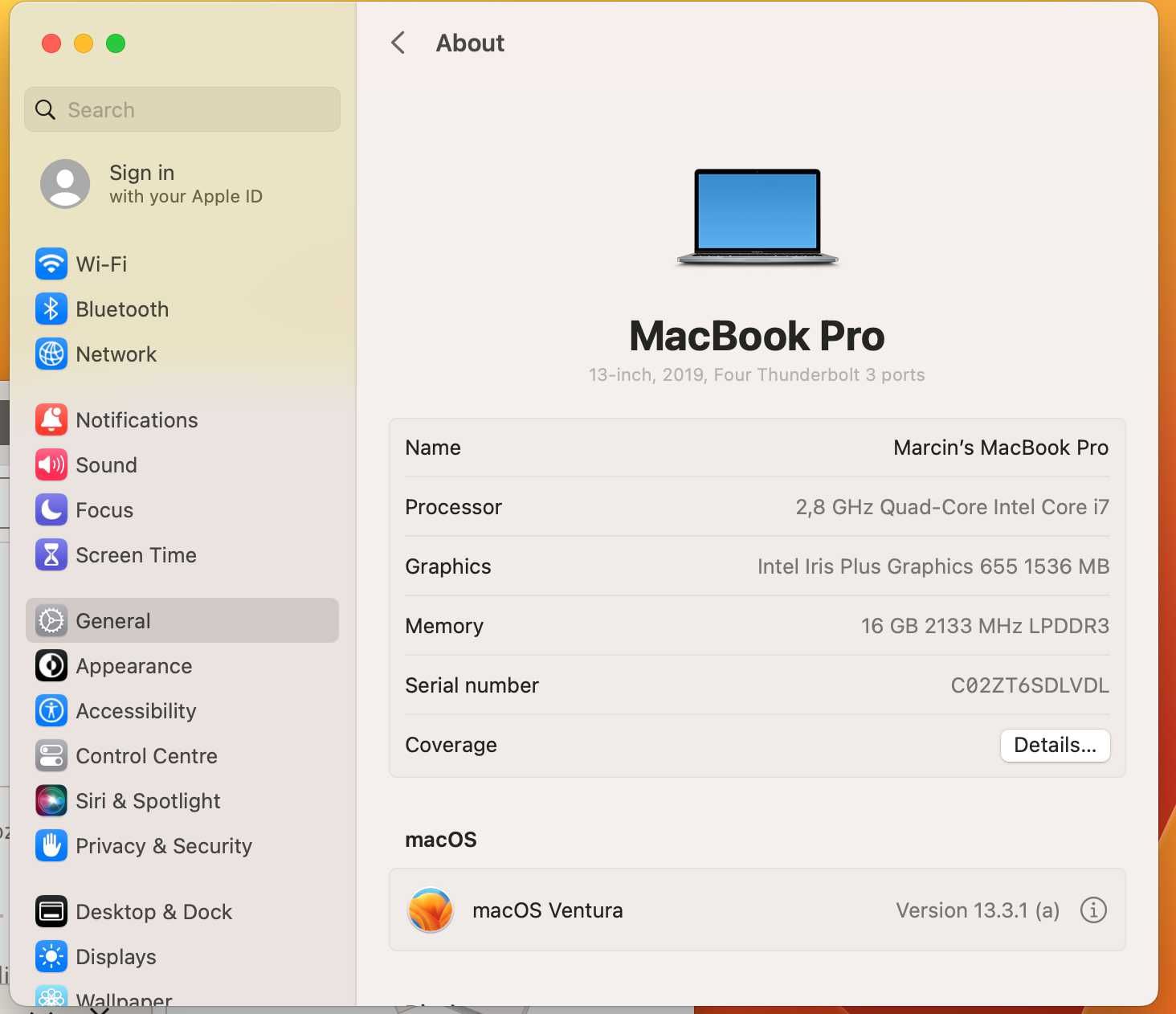Screen dimensions: 1176x1014
Task: Open Network settings label
Action: point(116,354)
